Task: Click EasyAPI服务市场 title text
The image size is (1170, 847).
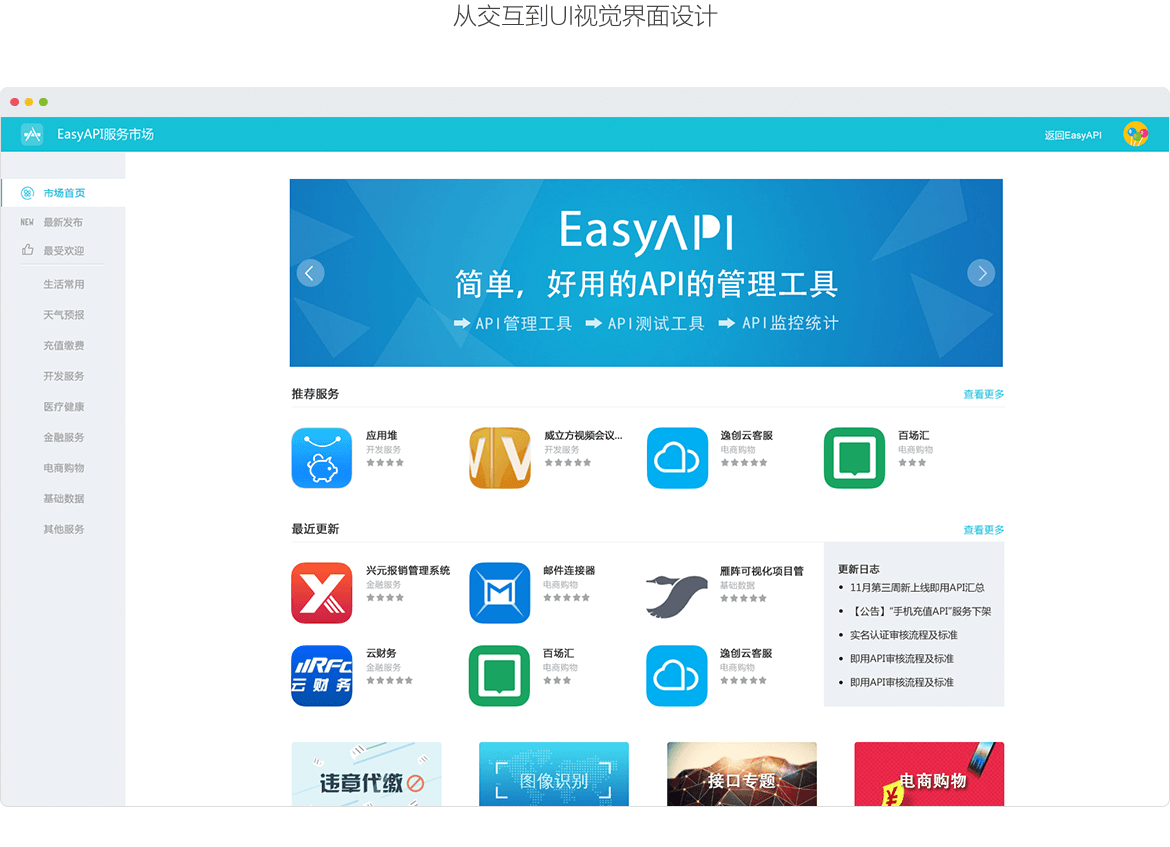Action: (x=105, y=134)
